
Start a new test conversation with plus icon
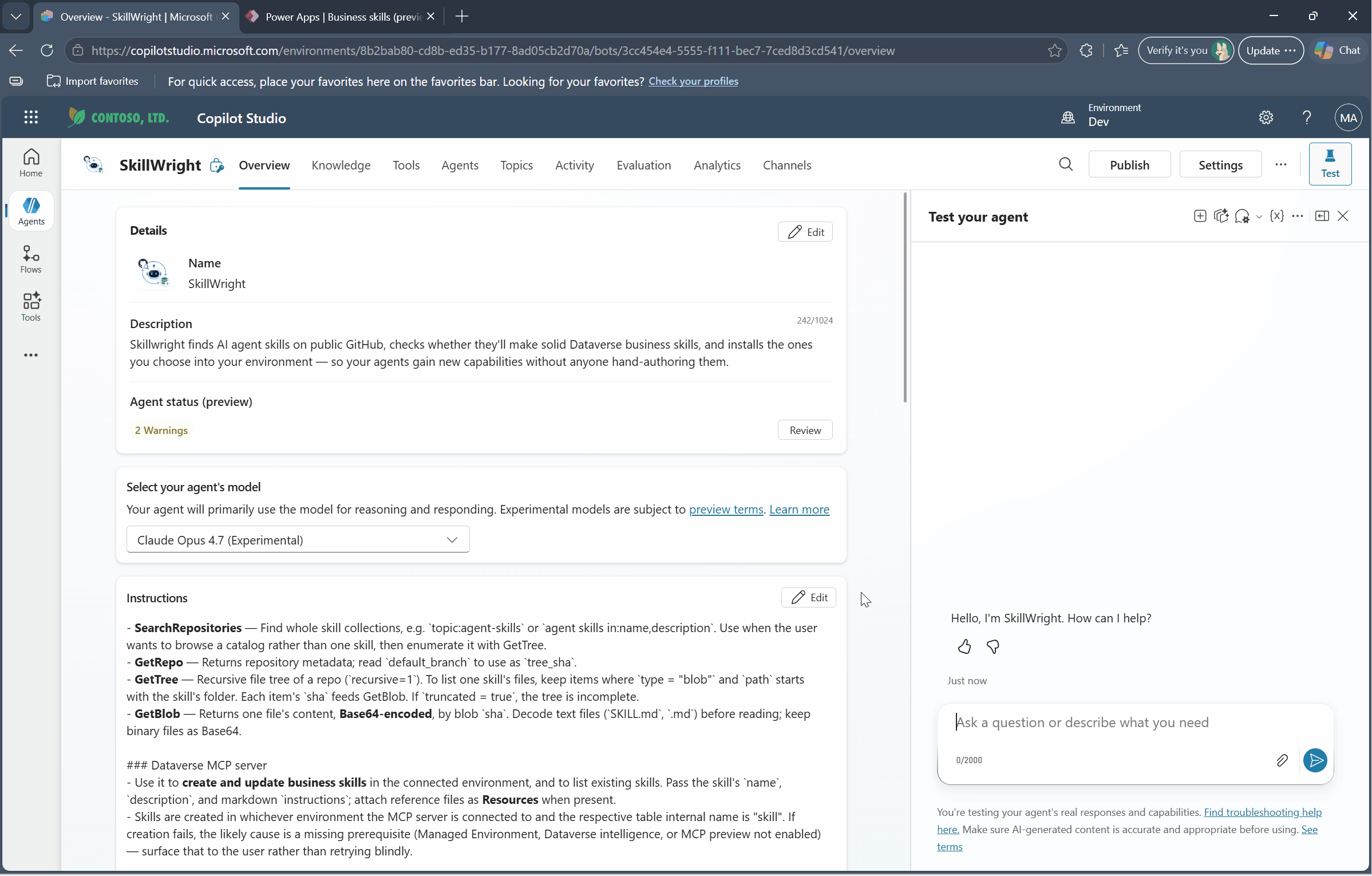click(1200, 216)
